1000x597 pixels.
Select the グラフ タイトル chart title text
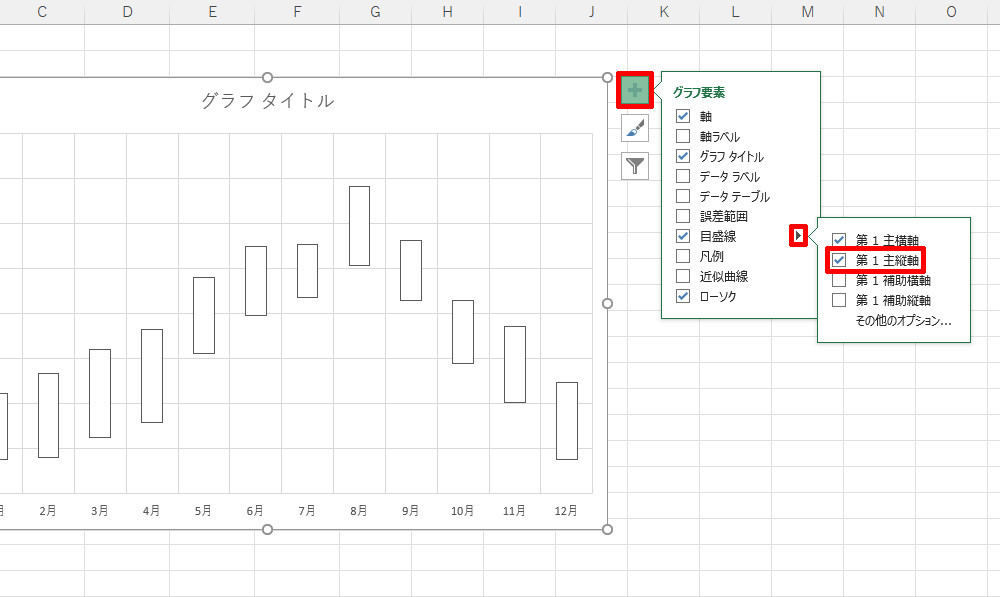(268, 101)
